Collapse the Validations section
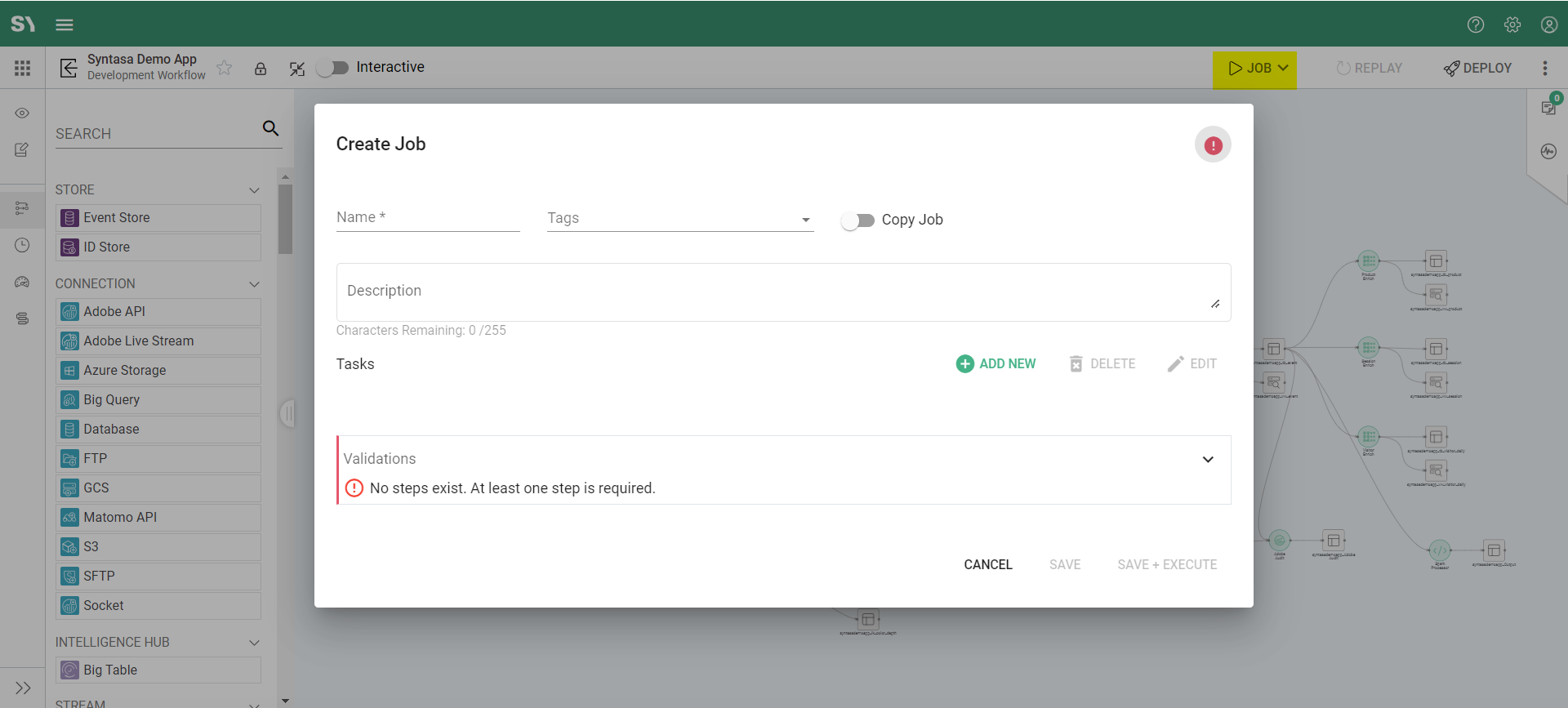1568x708 pixels. click(x=1207, y=459)
